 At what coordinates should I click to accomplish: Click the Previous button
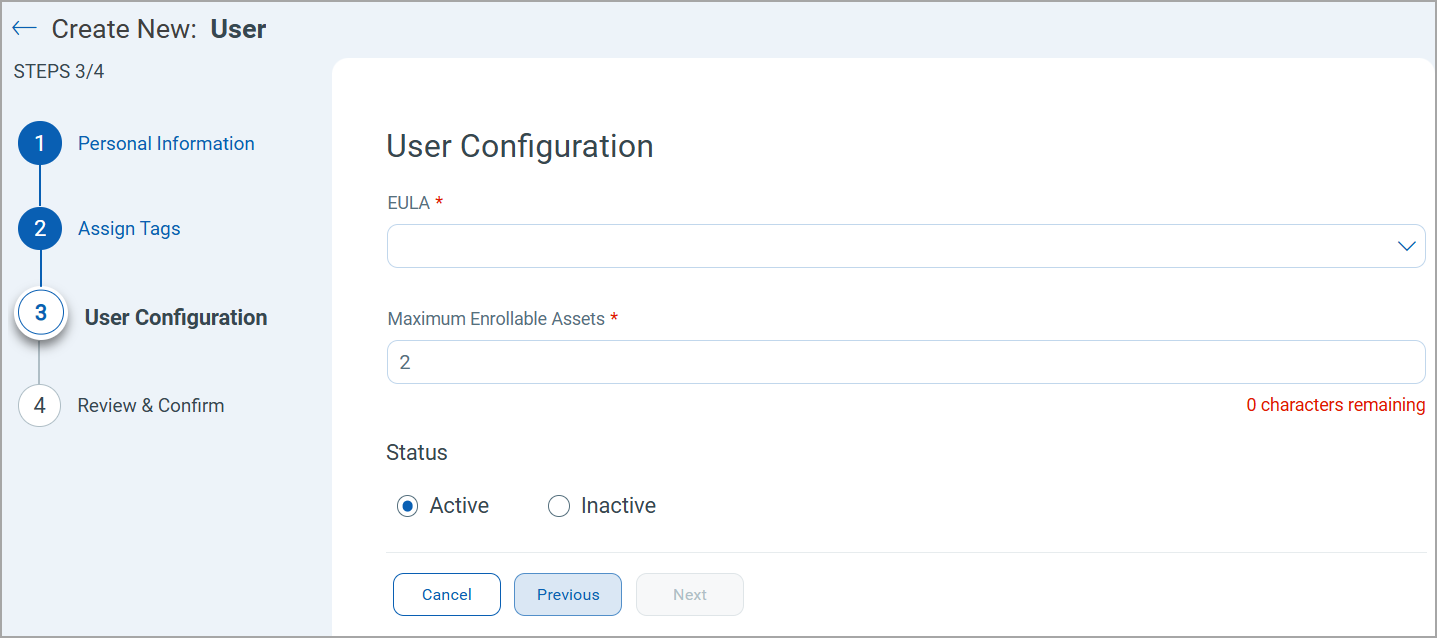point(568,594)
